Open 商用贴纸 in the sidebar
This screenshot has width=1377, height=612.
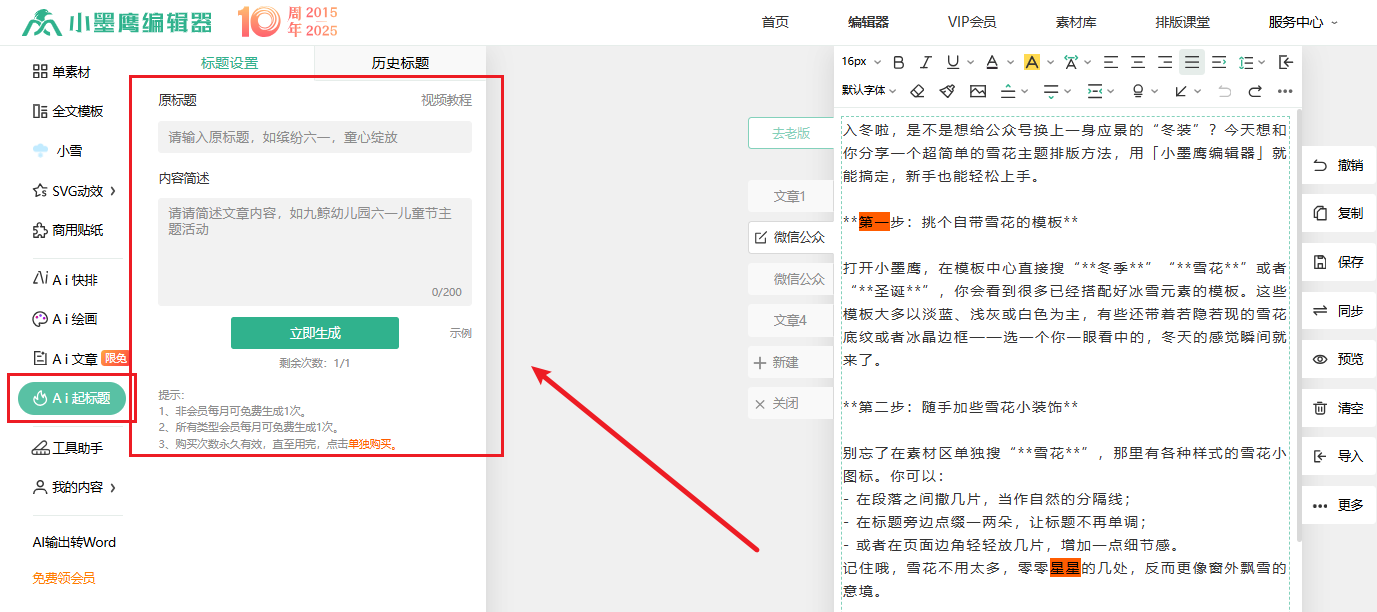pyautogui.click(x=67, y=230)
